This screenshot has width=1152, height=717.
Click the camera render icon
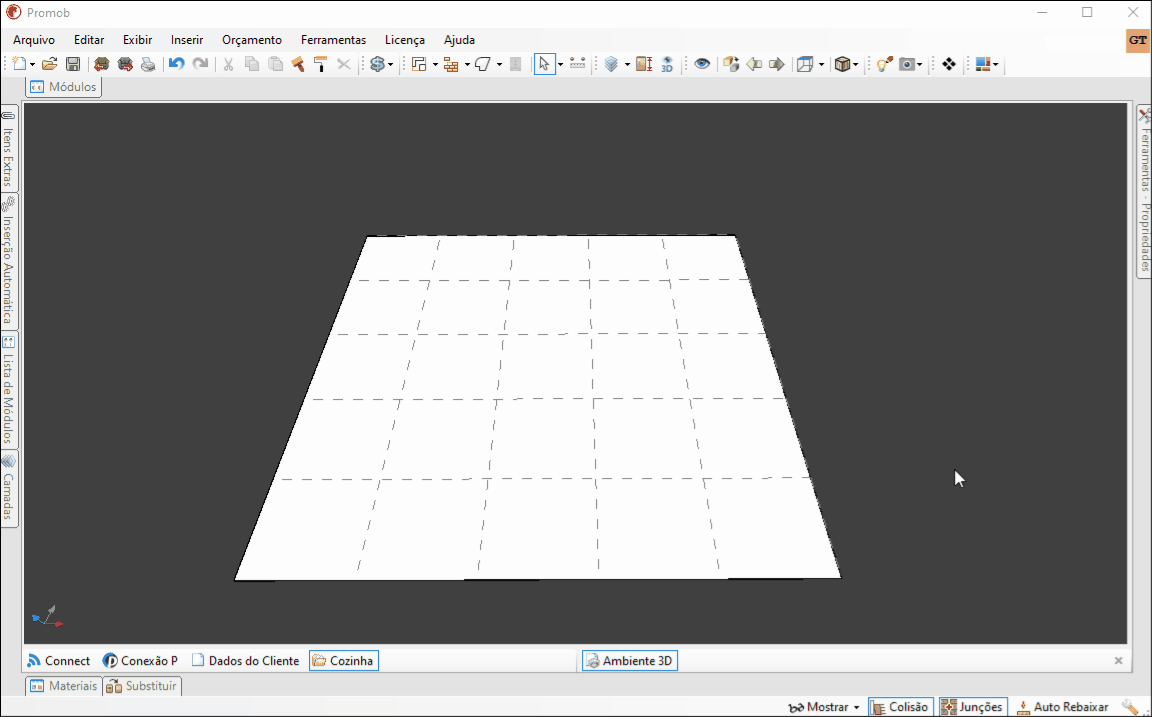908,64
